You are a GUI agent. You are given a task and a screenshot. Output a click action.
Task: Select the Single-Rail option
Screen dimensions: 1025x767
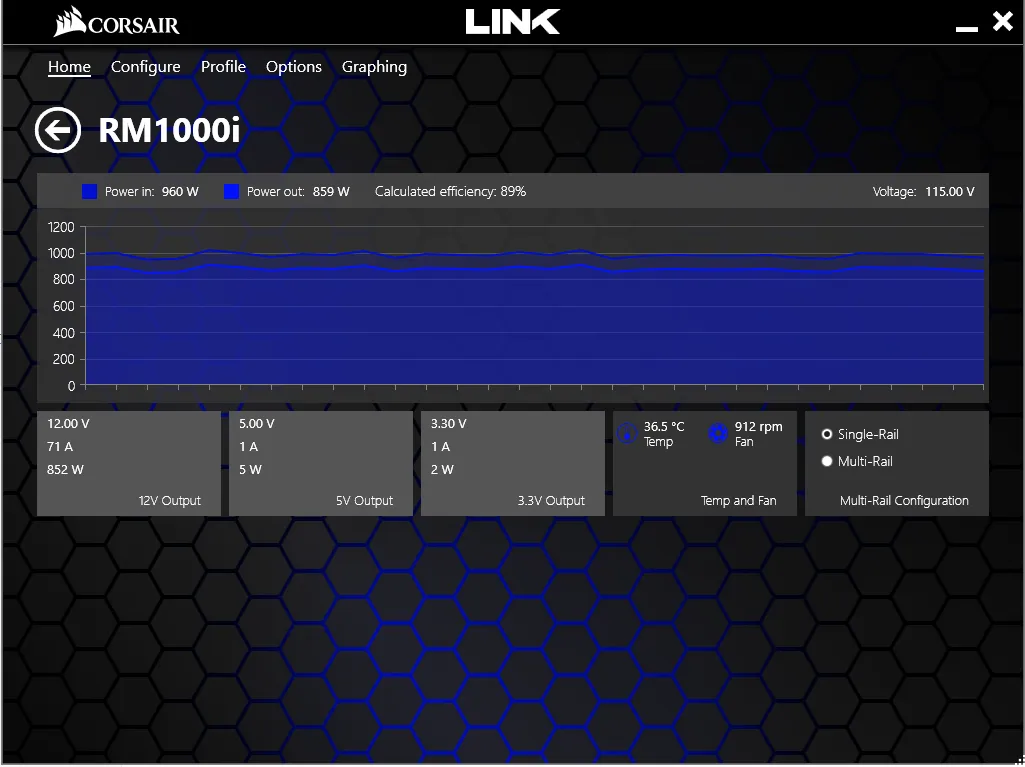coord(860,435)
